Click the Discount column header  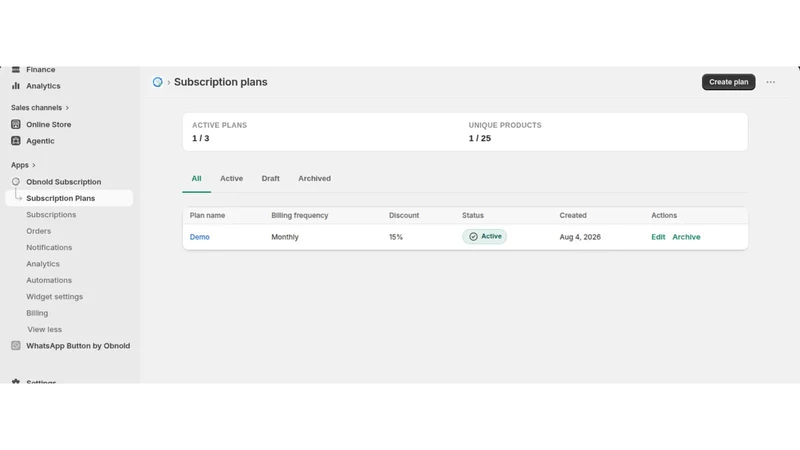pyautogui.click(x=404, y=216)
